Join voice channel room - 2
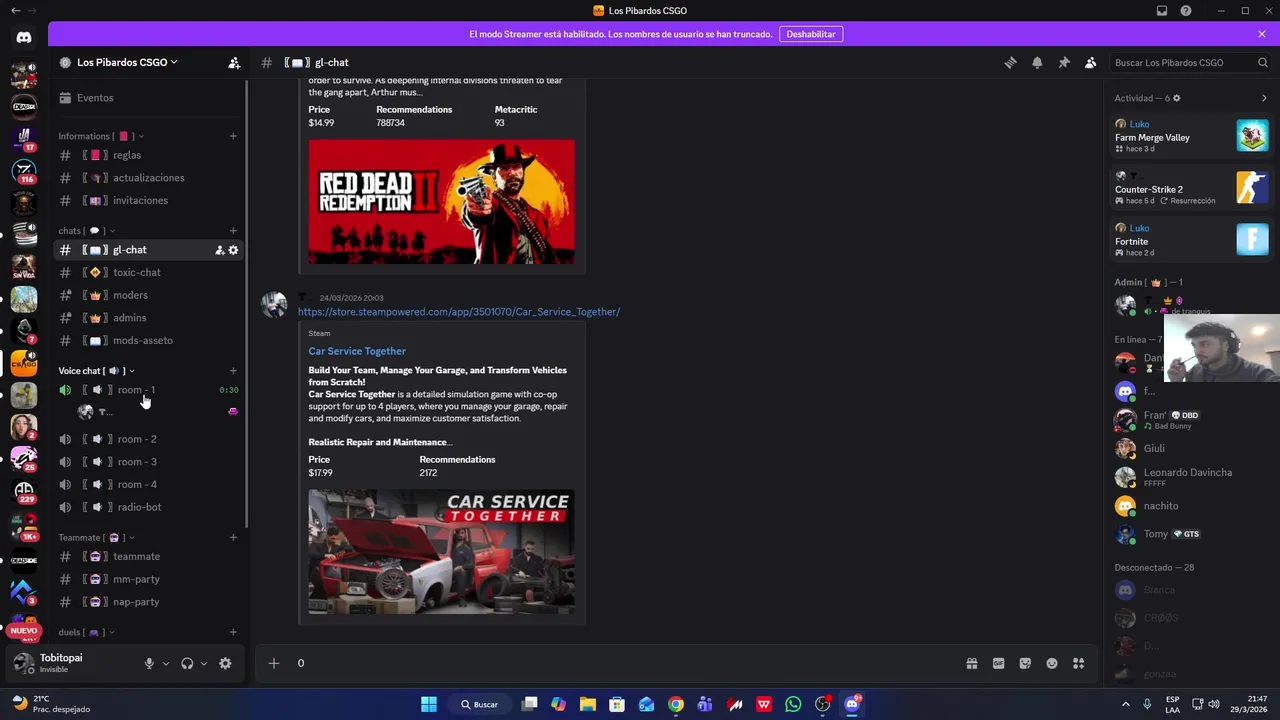1280x720 pixels. point(148,439)
